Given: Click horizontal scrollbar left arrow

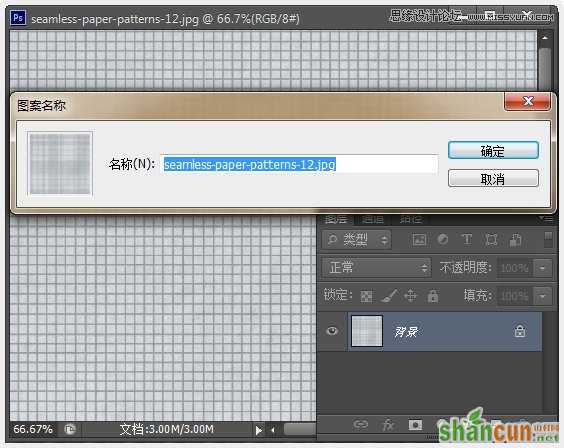Looking at the screenshot, I should click(x=273, y=430).
